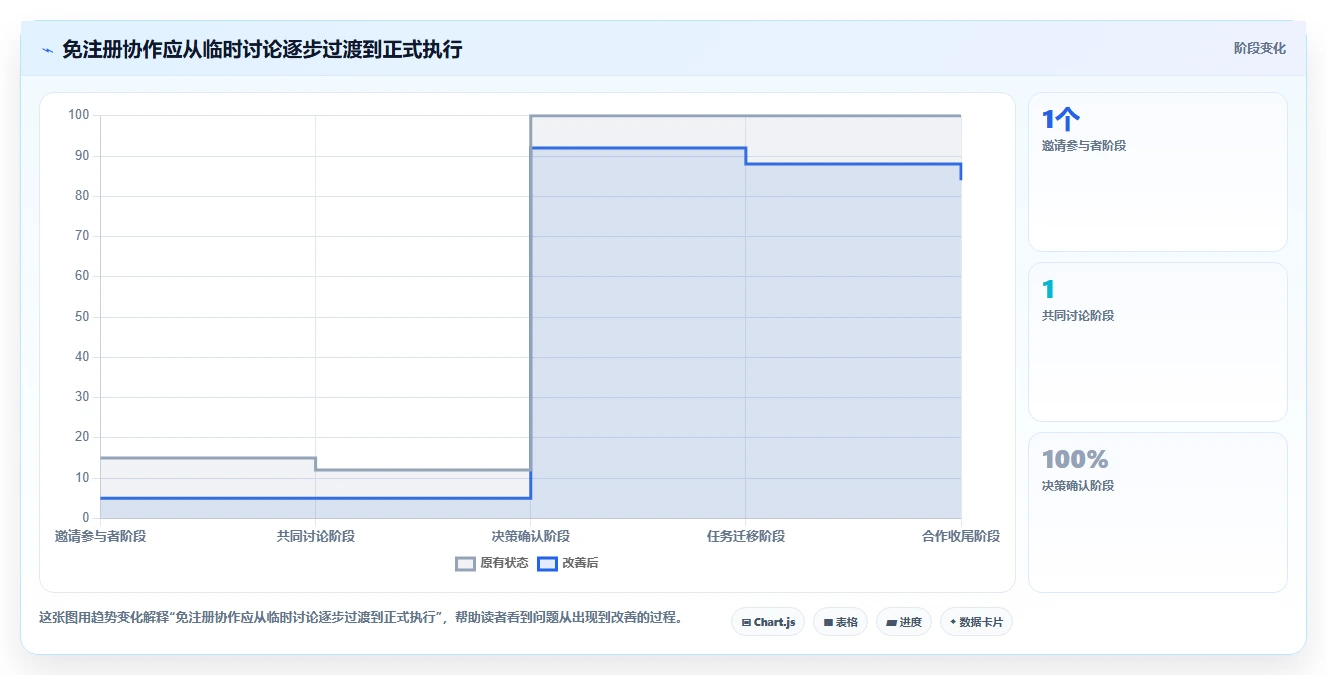1327x675 pixels.
Task: Click y-axis value 50
Action: (x=82, y=316)
